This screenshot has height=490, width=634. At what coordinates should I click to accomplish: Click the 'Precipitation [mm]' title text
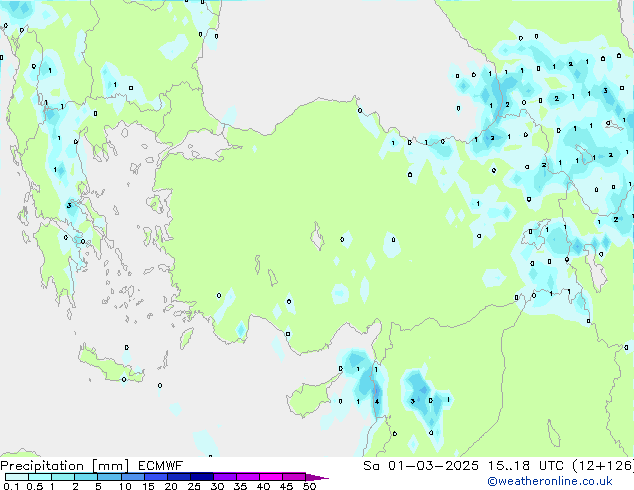64,466
